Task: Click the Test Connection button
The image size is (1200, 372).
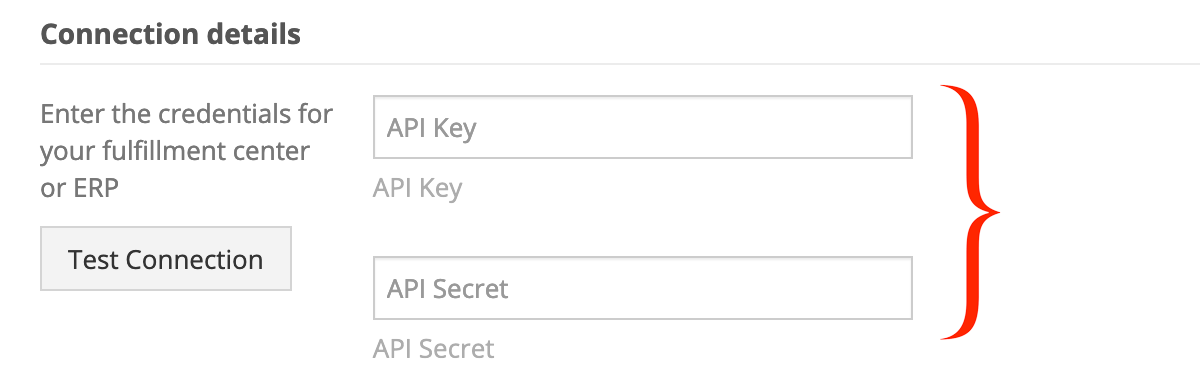Action: pos(166,259)
